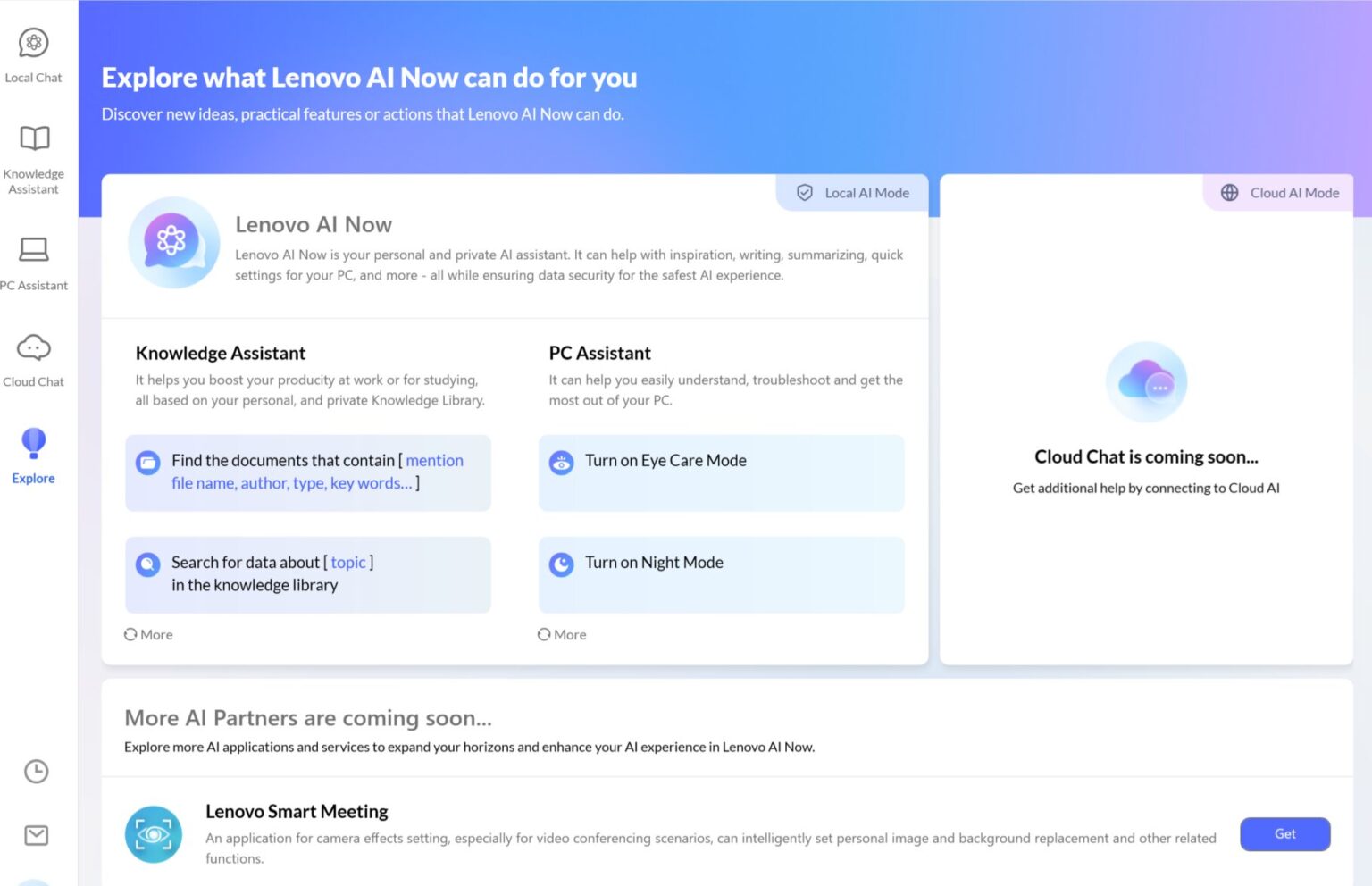Screen dimensions: 1372x886
Task: Select the Cloud AI Mode badge
Action: [1279, 192]
